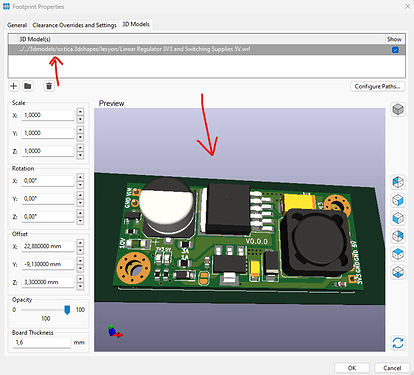
Task: Click the Board Thickness input field
Action: [42, 342]
